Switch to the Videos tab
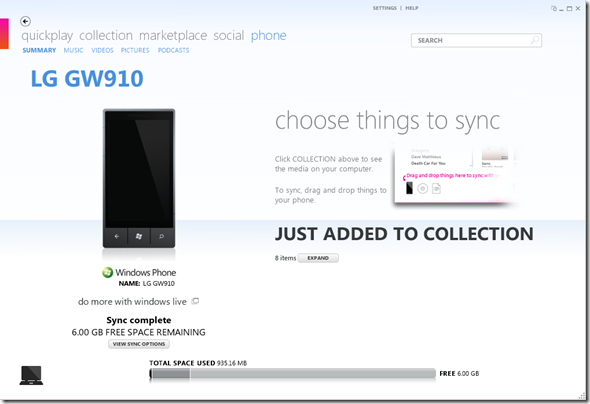The height and width of the screenshot is (404, 590). tap(102, 50)
